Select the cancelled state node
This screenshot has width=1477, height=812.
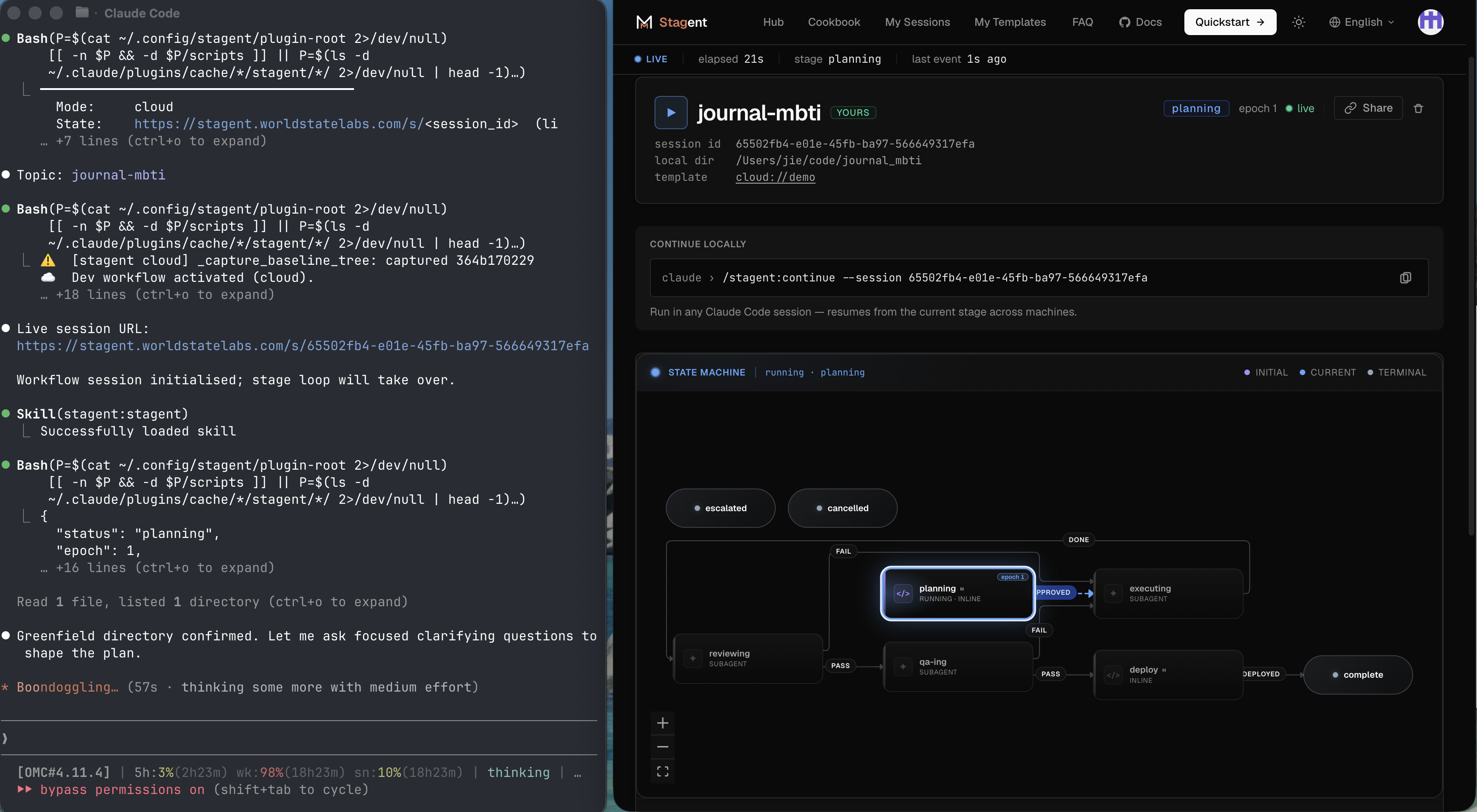[x=842, y=507]
